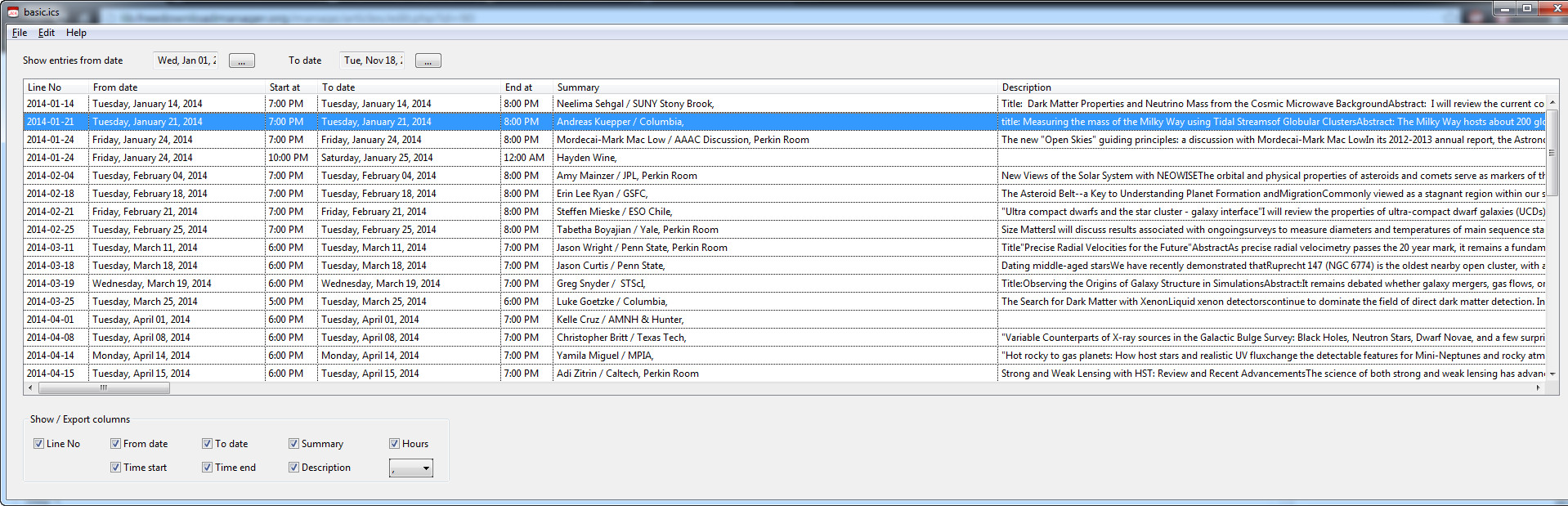Sort by the From date column header
Screen dimensions: 1568x506
point(177,87)
